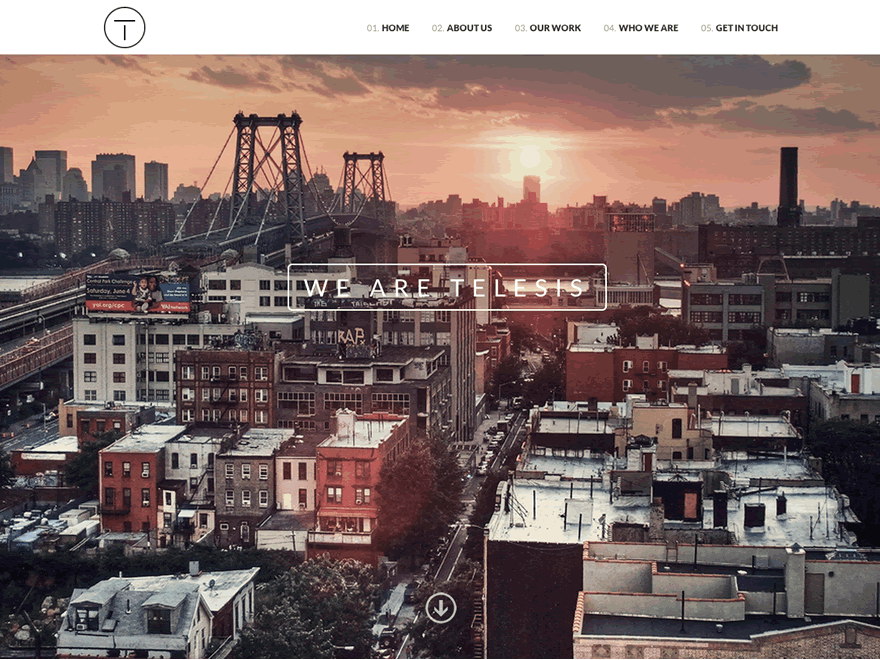Click the circular T logo icon
This screenshot has height=660, width=880.
(x=125, y=28)
